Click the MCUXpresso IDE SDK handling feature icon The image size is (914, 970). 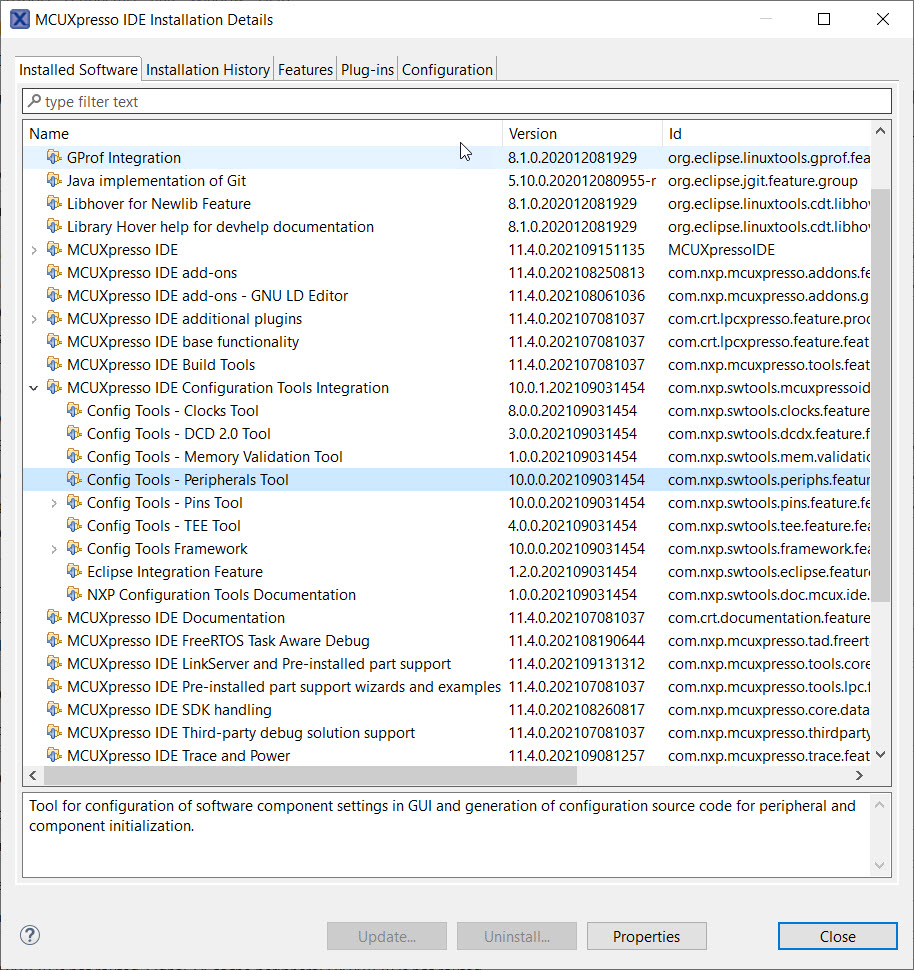point(55,709)
